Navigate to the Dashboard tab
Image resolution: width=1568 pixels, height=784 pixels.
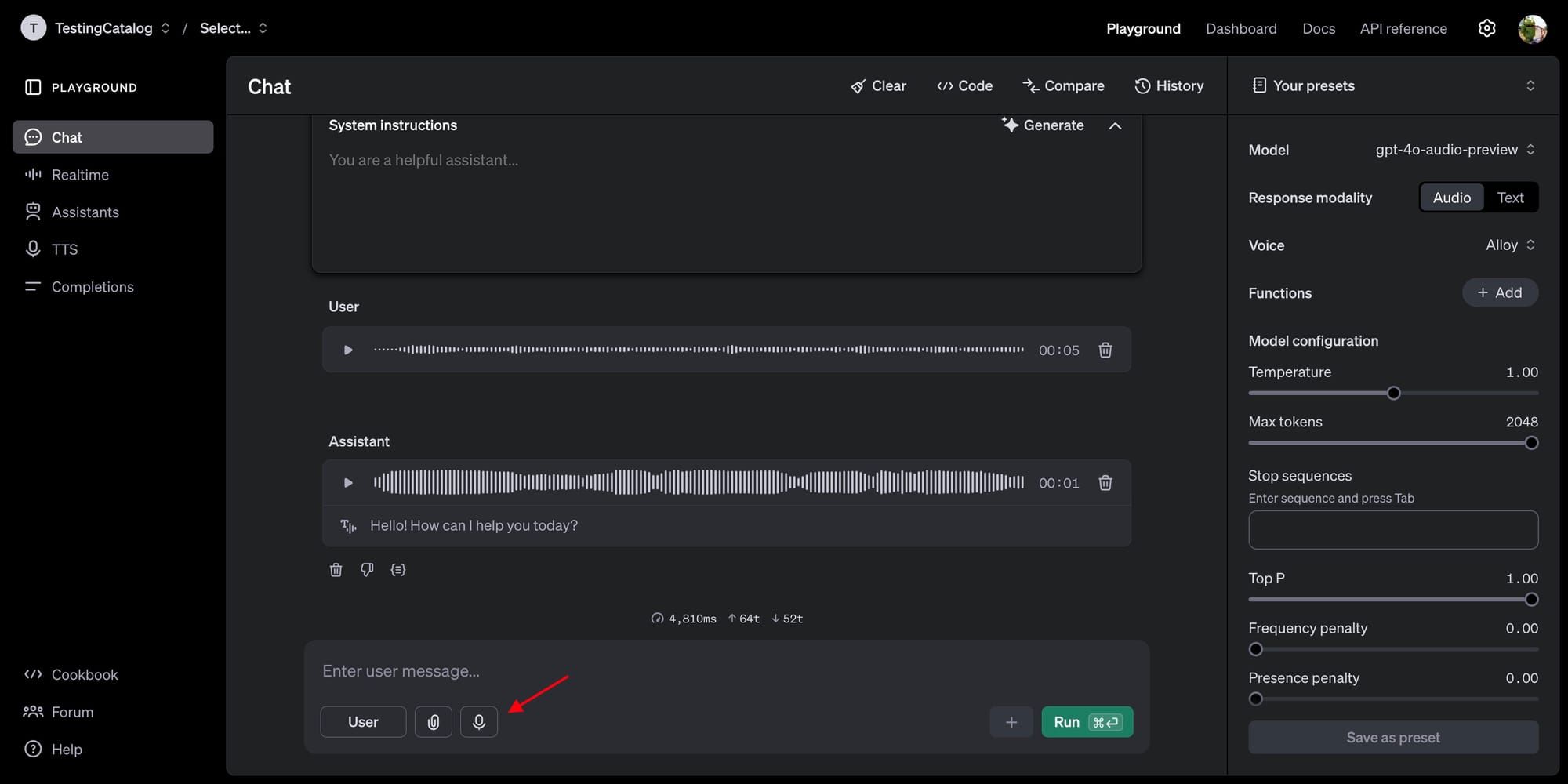pos(1241,28)
